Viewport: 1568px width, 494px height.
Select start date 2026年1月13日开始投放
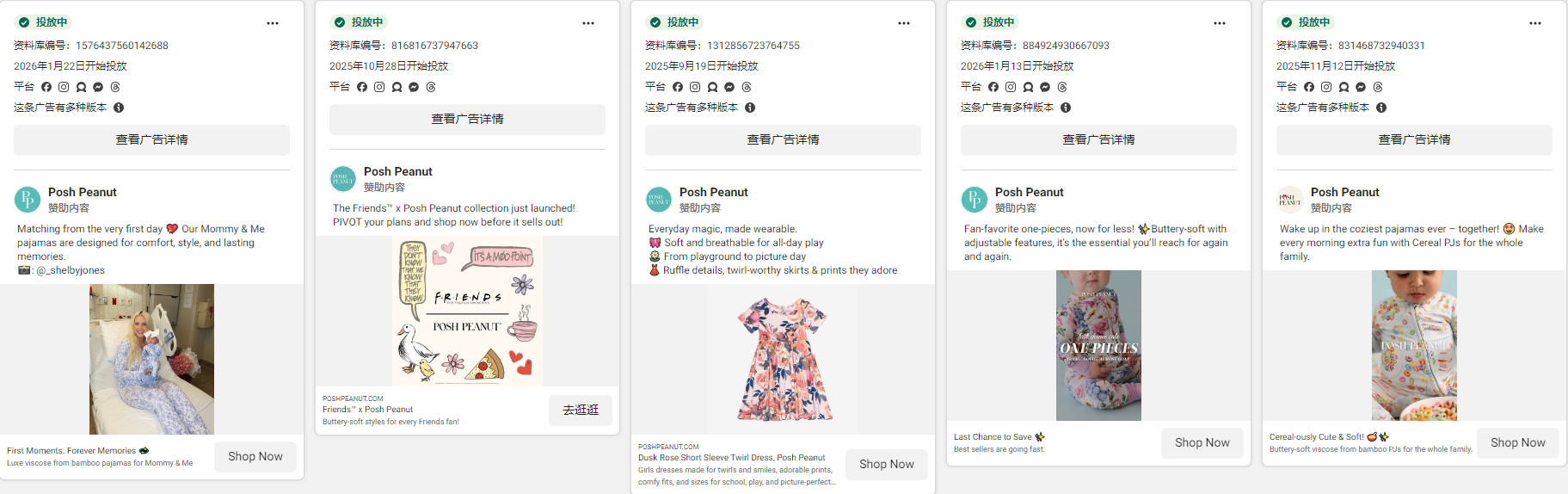[x=1018, y=66]
